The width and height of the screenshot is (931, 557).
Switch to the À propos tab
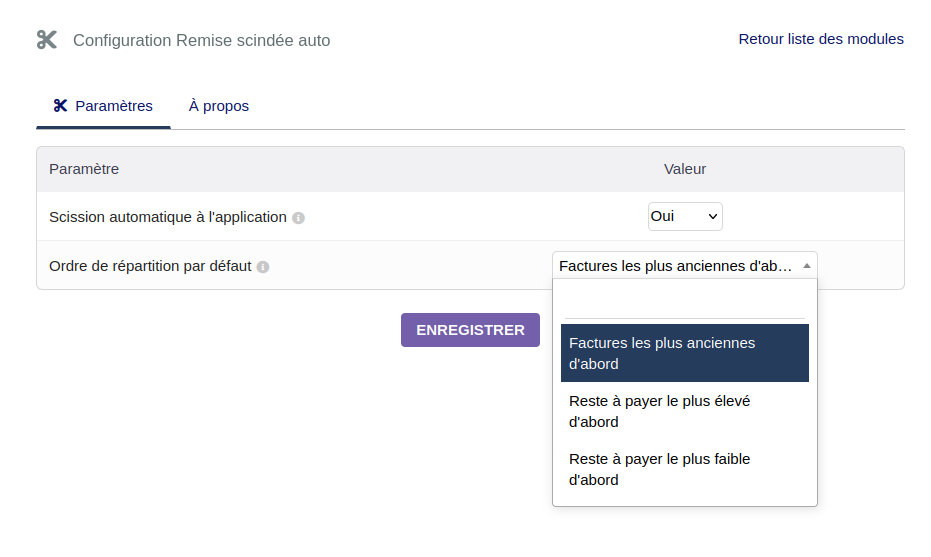(218, 106)
